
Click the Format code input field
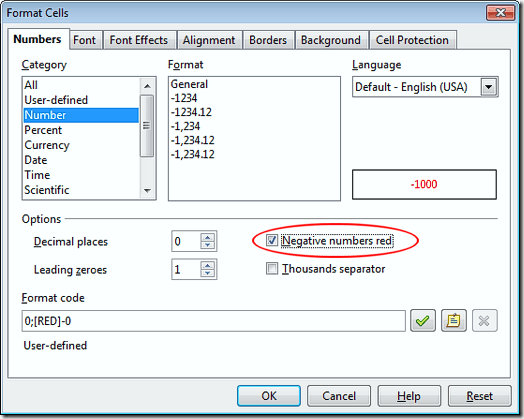click(214, 321)
